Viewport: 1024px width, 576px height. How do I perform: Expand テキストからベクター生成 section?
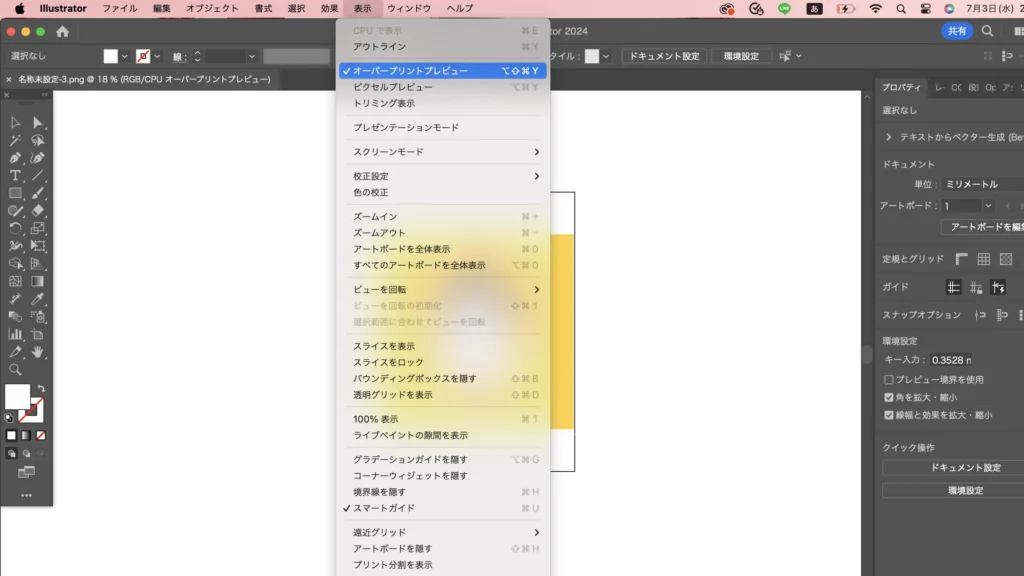[x=888, y=137]
